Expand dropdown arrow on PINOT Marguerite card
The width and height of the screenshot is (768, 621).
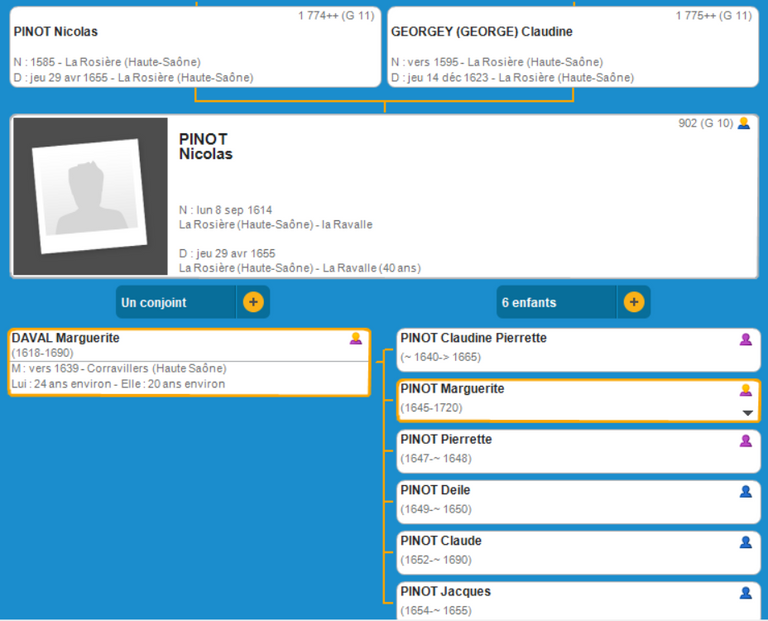point(746,413)
